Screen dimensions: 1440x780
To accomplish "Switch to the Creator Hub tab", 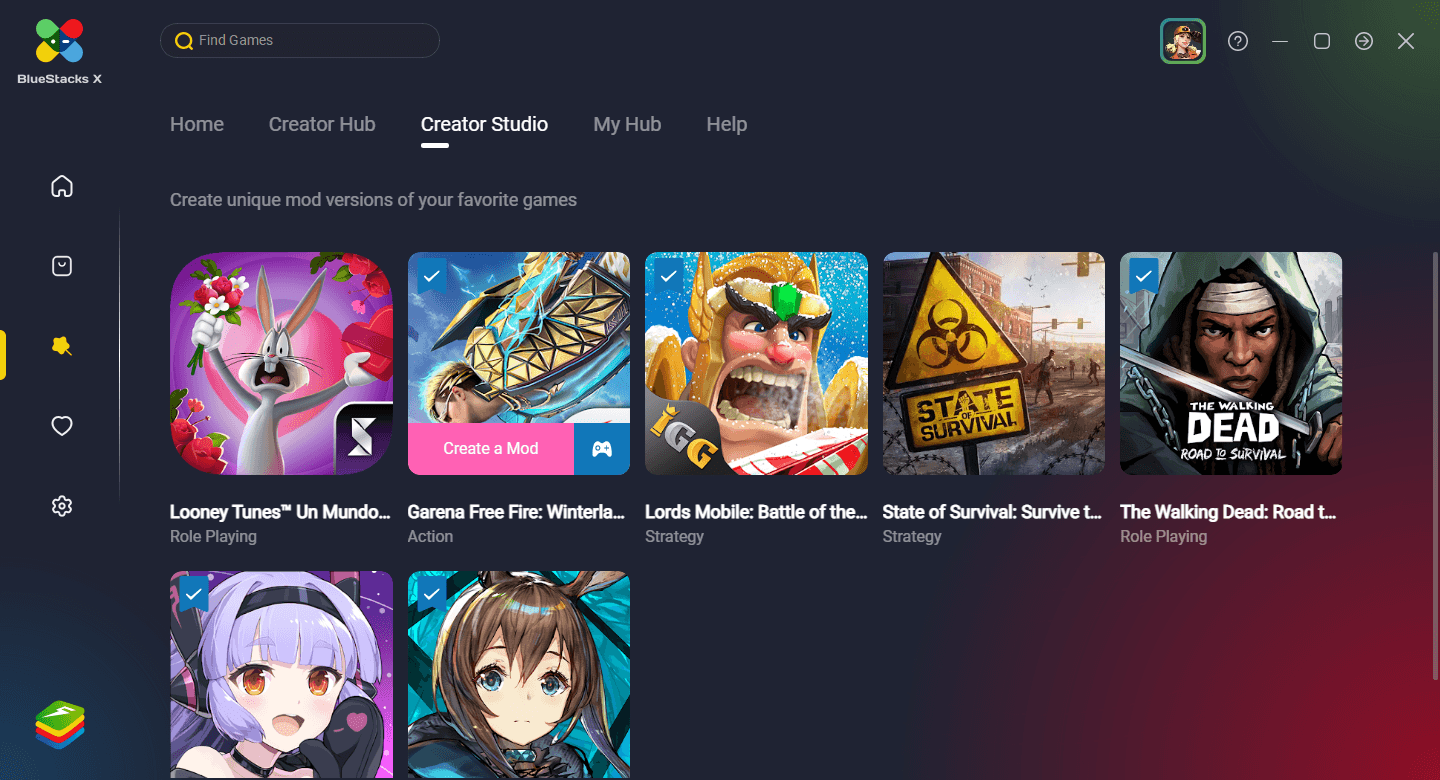I will pos(322,124).
